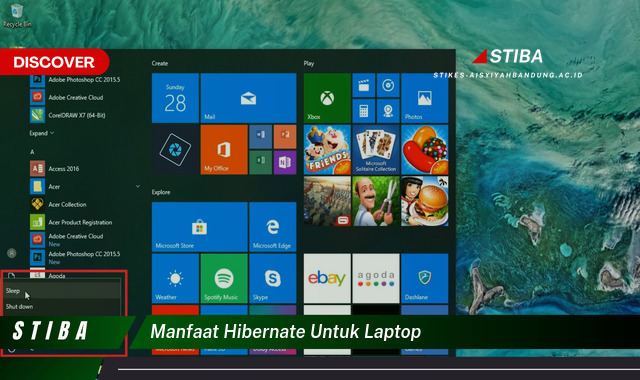Open the ebay tile
Screen dimensions: 640x380
pos(327,278)
